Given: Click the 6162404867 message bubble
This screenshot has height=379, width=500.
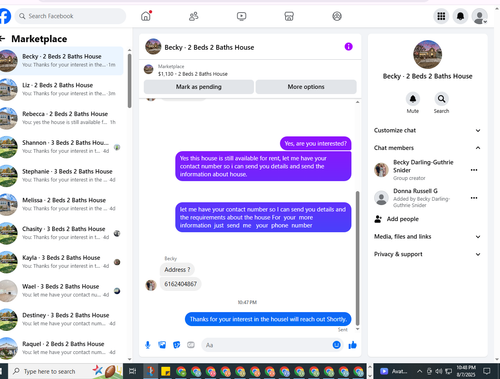Looking at the screenshot, I should pos(180,284).
